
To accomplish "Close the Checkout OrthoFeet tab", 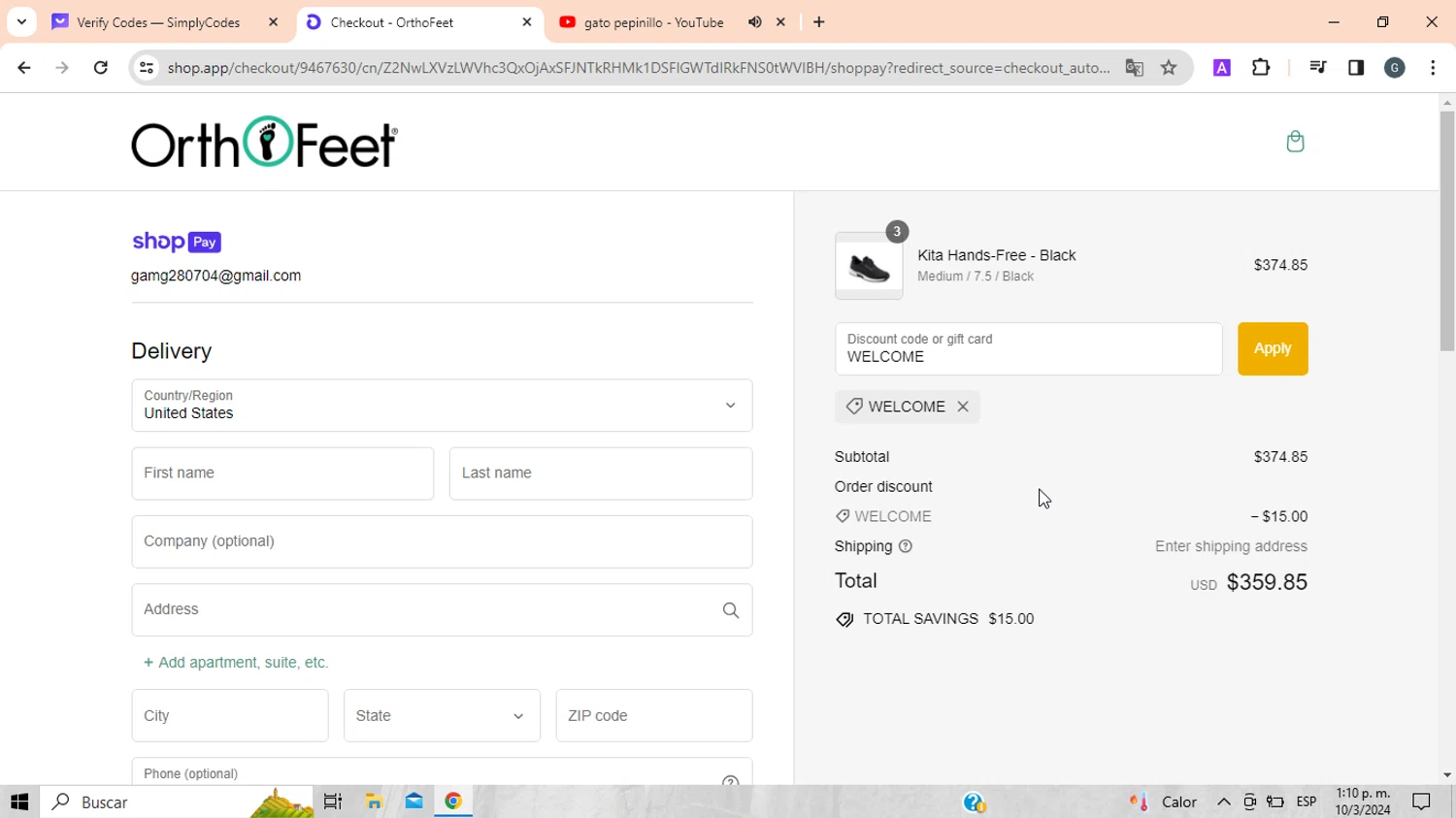I will pyautogui.click(x=527, y=22).
